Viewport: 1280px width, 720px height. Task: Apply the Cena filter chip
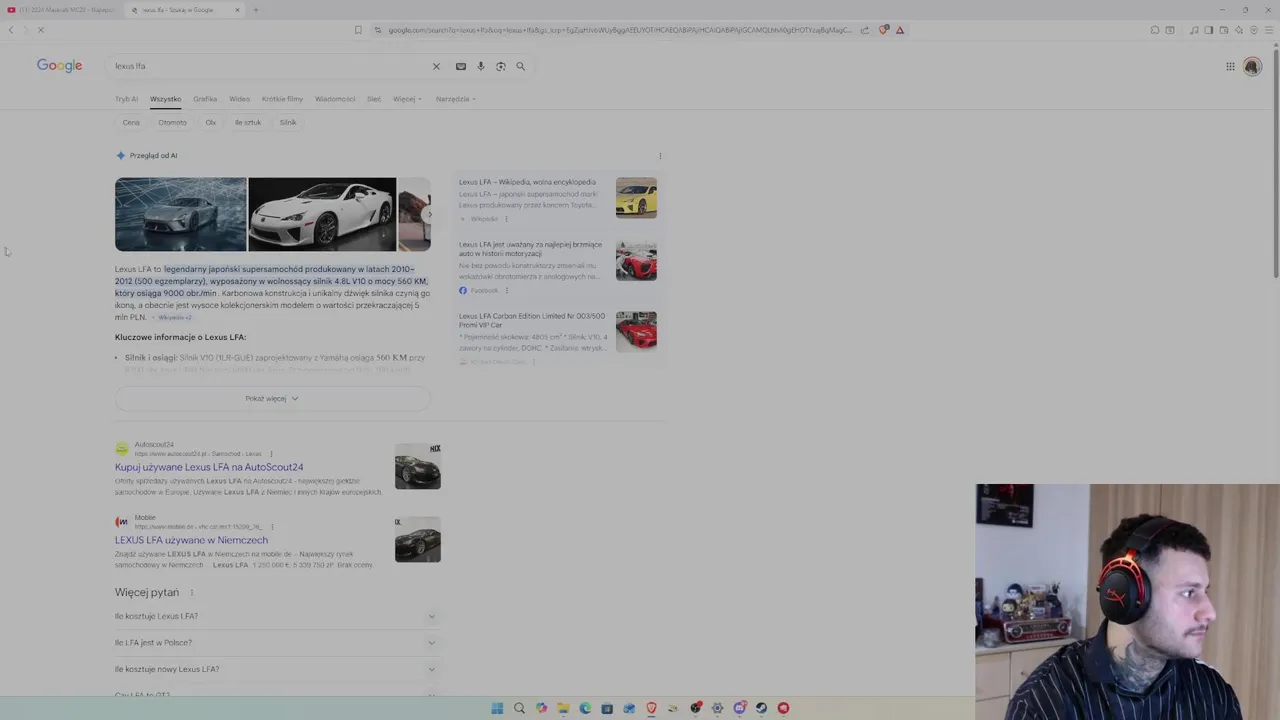tap(131, 122)
